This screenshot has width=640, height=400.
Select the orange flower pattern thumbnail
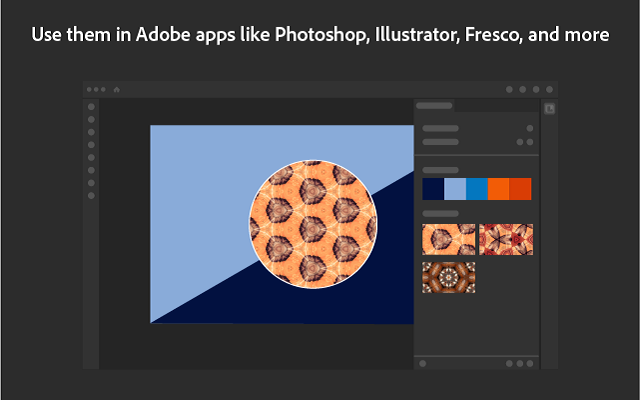tap(449, 239)
